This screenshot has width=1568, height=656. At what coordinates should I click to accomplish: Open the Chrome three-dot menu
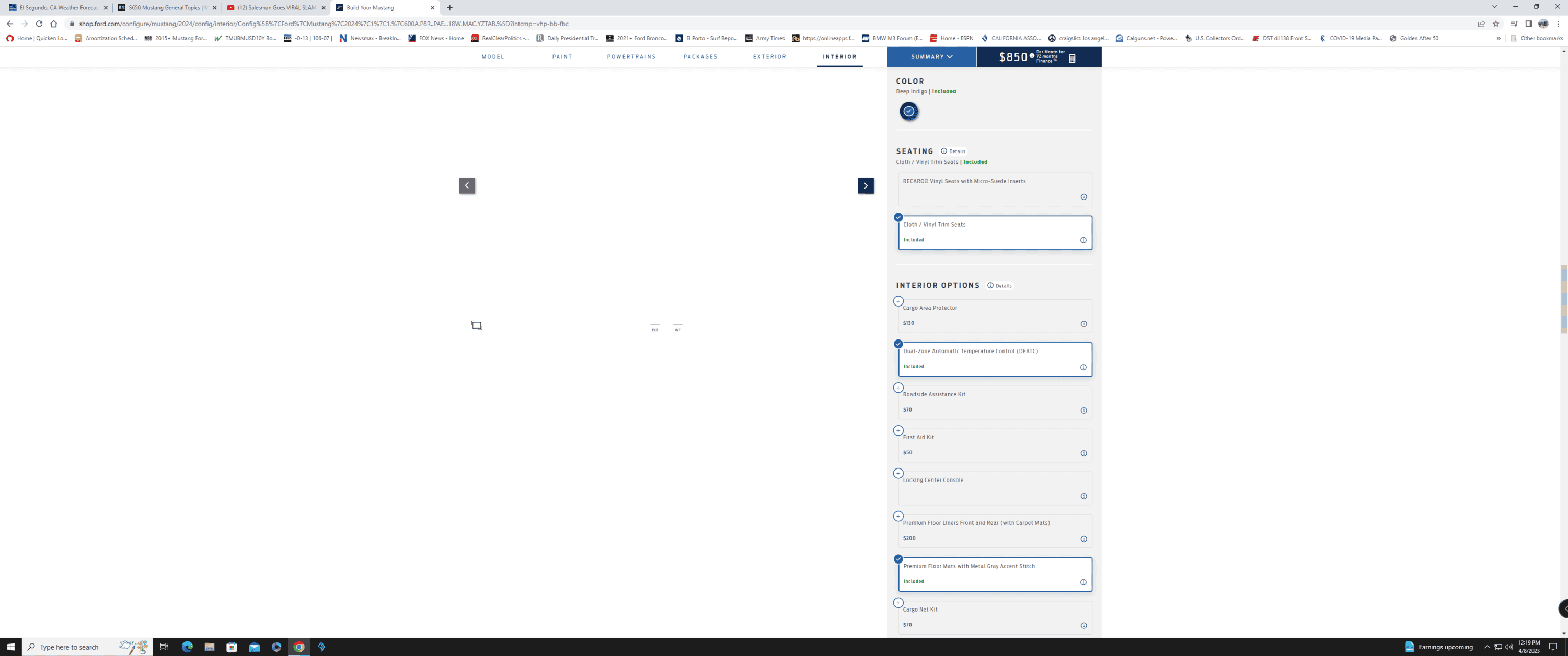tap(1558, 24)
